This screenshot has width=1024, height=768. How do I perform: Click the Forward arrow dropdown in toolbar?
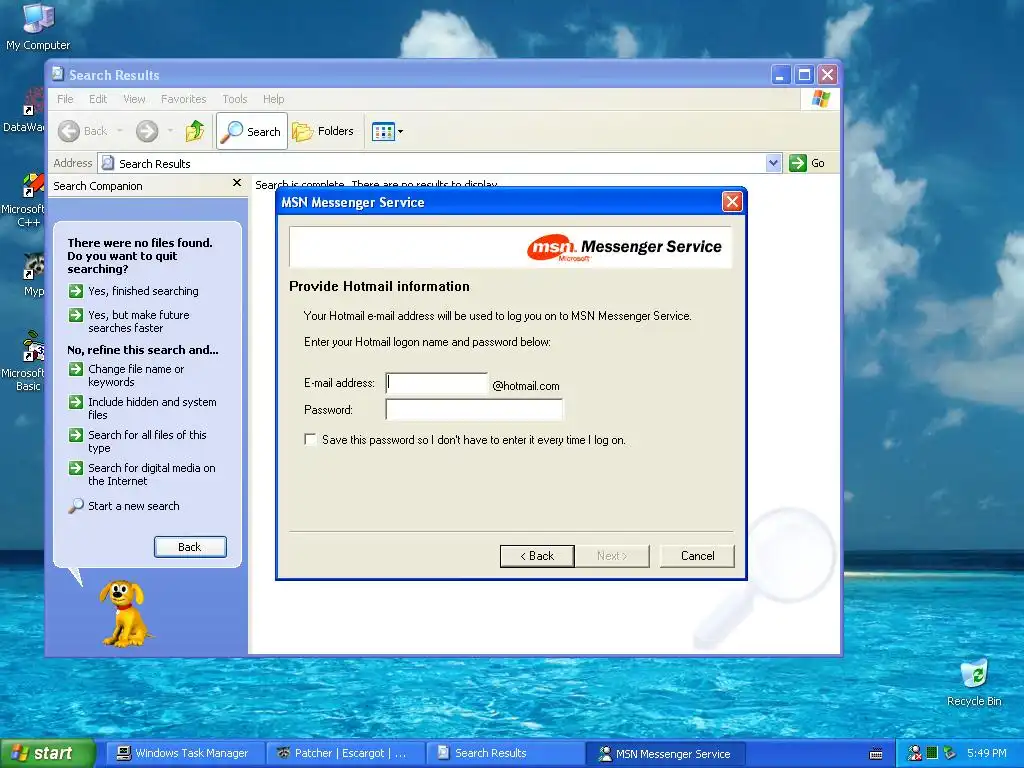click(170, 131)
